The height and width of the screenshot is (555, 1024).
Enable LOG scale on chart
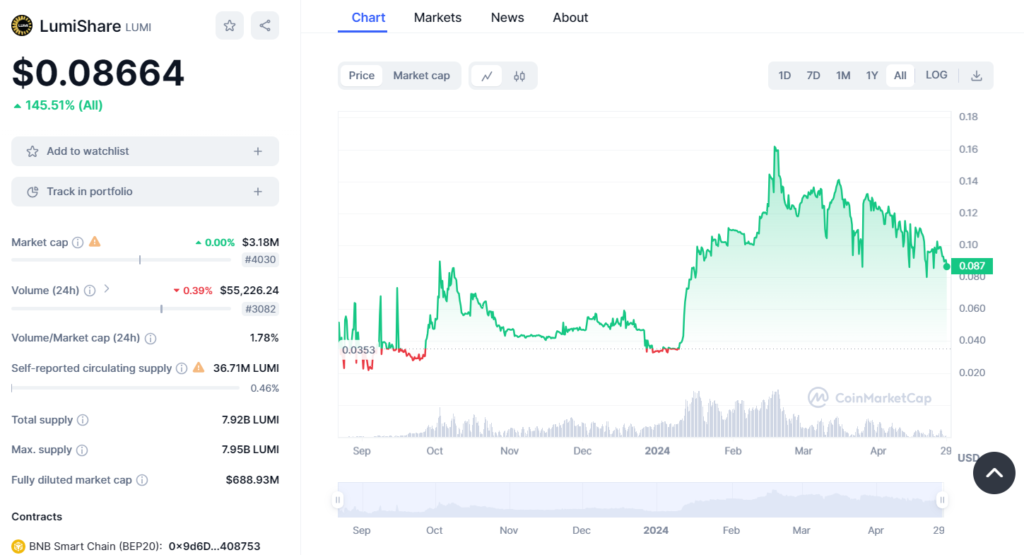(x=936, y=76)
